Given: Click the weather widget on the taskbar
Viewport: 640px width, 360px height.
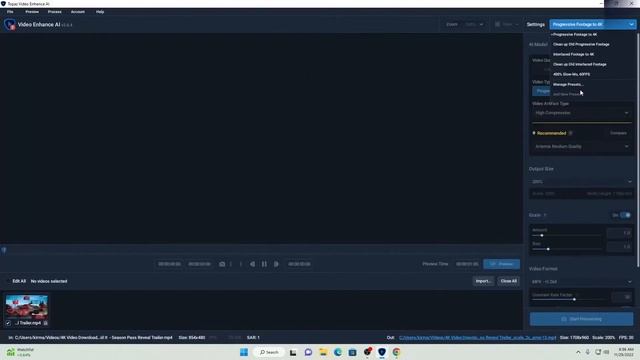Looking at the screenshot, I should click(20, 352).
